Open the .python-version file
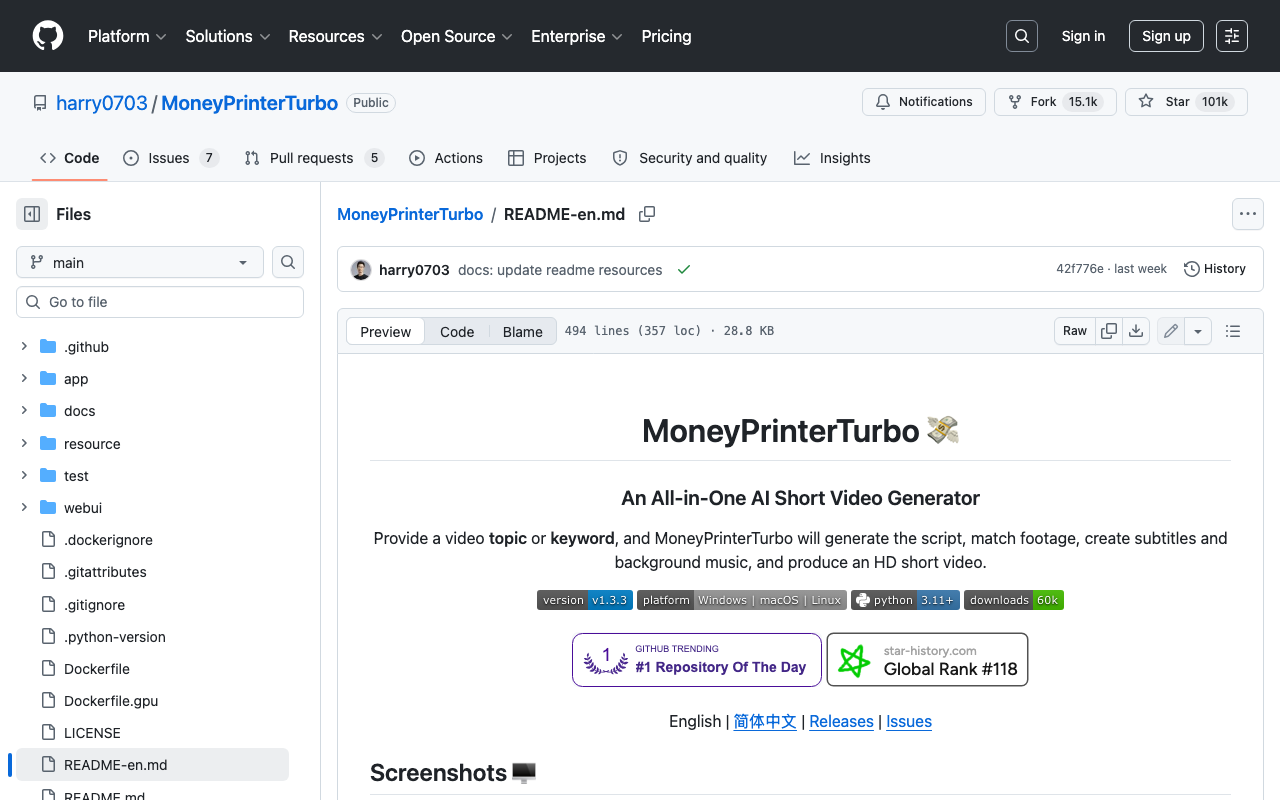1280x800 pixels. click(x=115, y=637)
